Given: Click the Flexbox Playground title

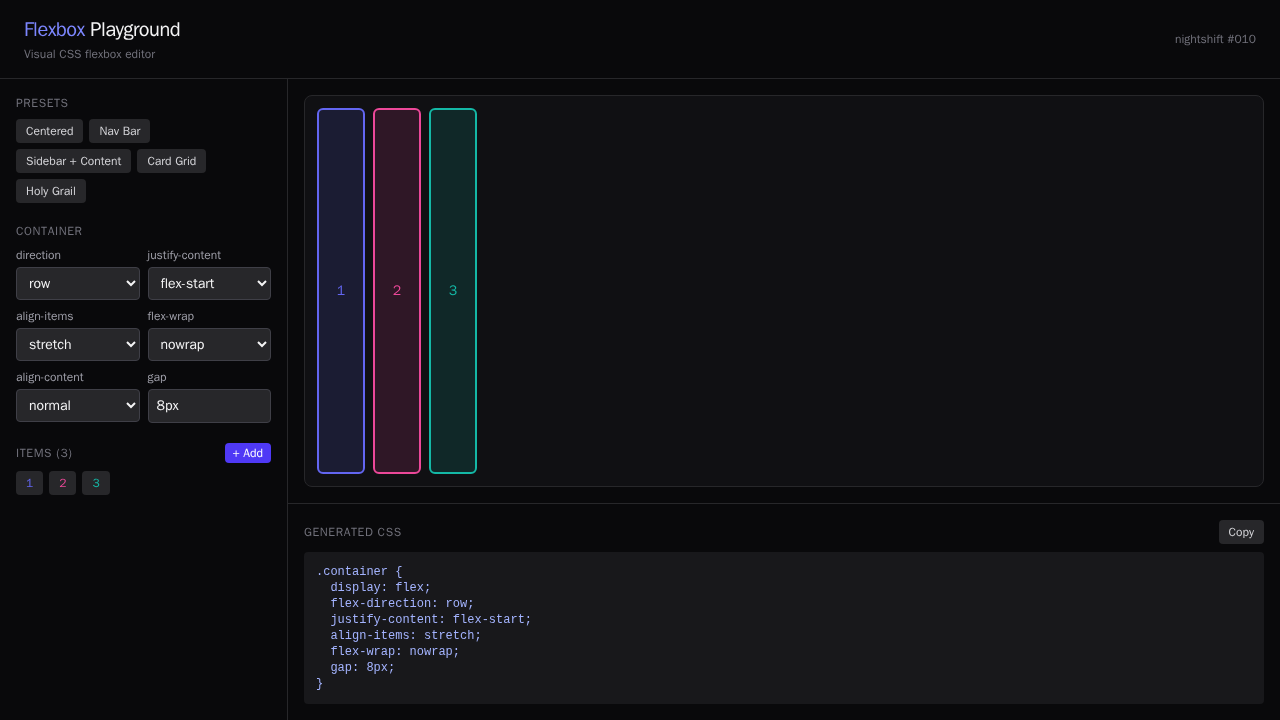Looking at the screenshot, I should [x=101, y=29].
